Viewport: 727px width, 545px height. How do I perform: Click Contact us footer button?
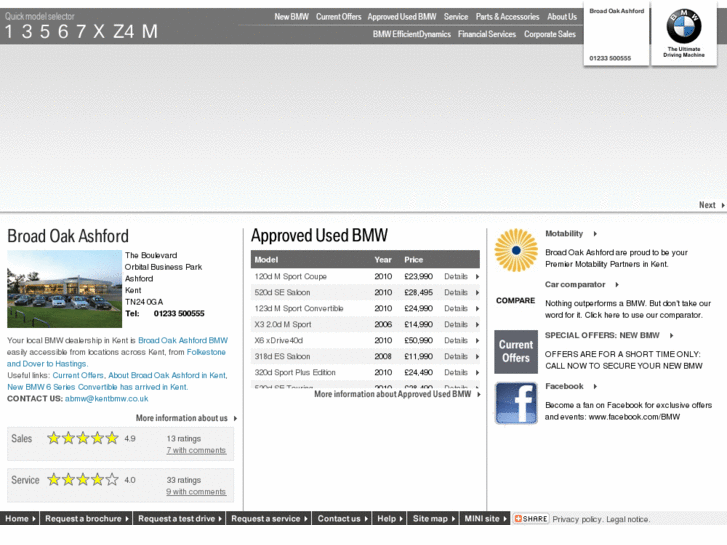point(342,519)
